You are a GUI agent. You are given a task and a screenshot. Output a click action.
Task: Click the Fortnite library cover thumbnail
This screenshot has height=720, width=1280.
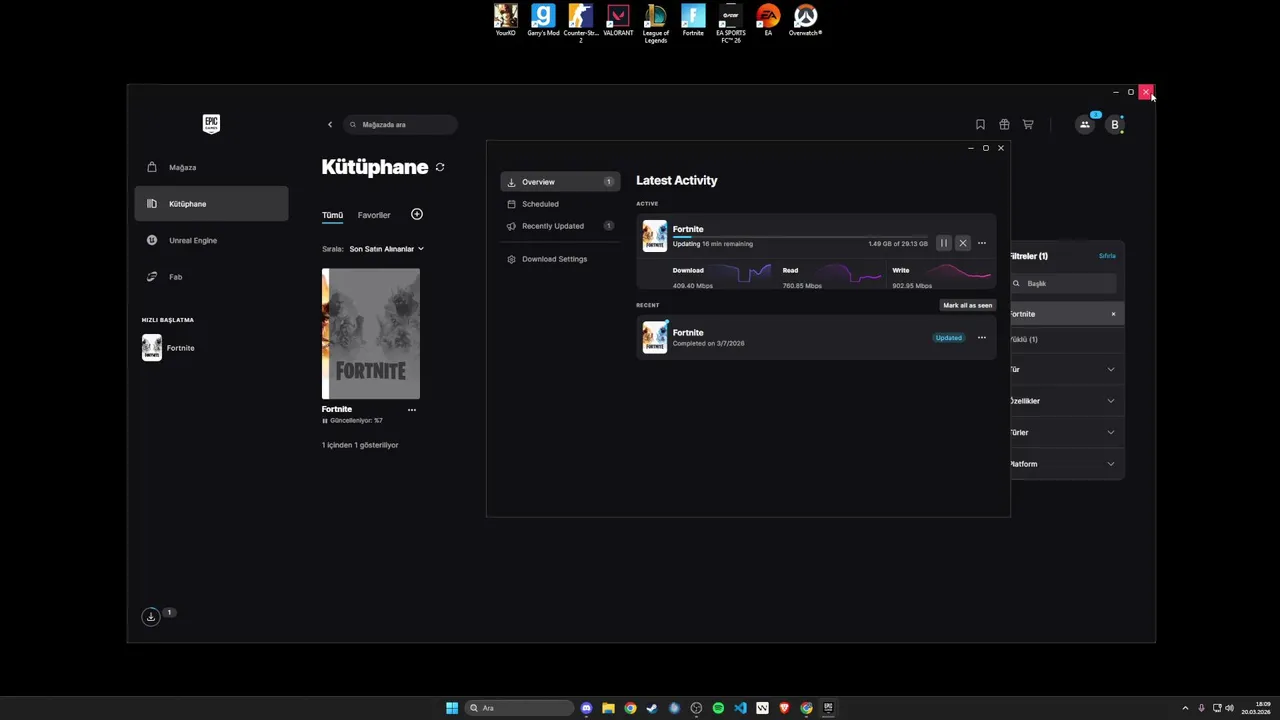(371, 334)
